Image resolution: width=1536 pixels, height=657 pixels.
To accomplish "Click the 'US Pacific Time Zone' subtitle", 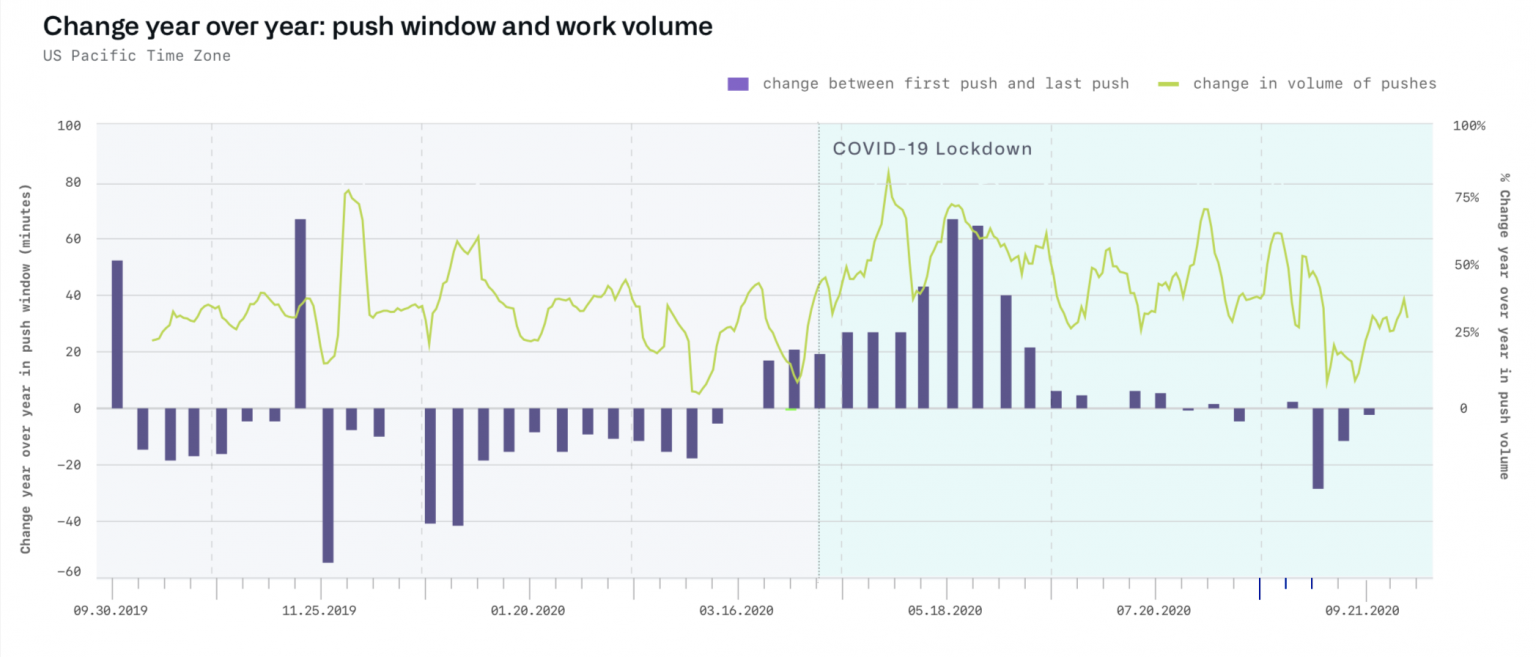I will (133, 56).
